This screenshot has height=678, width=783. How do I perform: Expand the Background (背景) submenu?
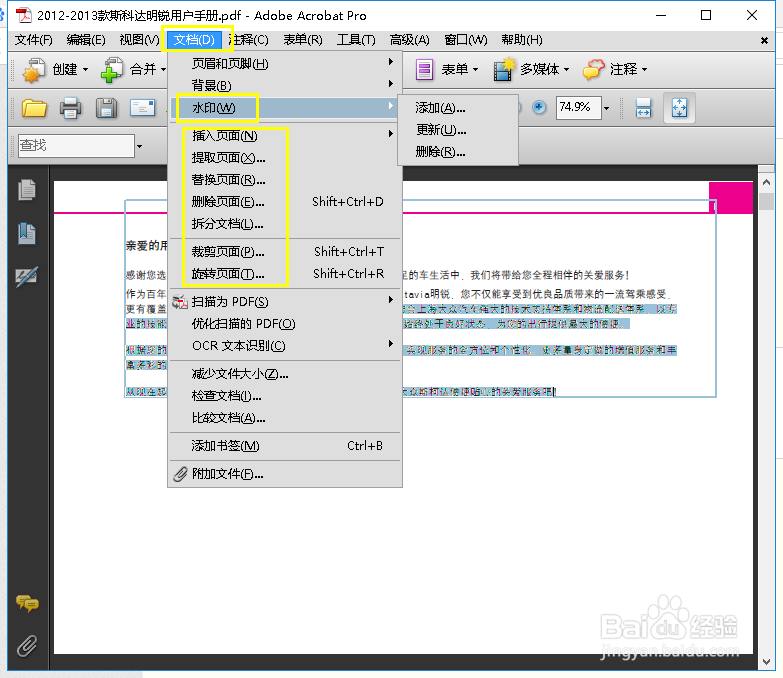285,85
